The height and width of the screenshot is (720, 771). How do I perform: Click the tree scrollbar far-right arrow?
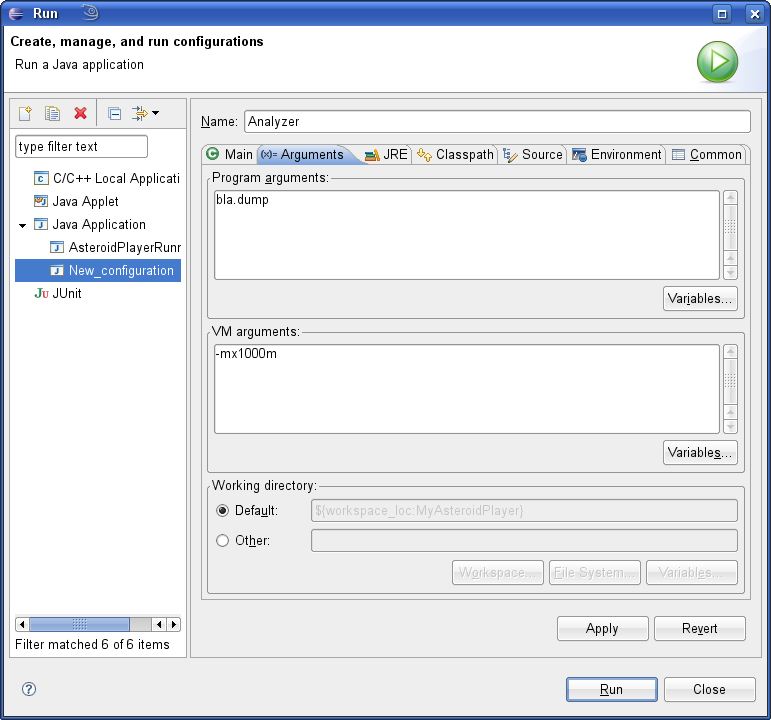[174, 625]
